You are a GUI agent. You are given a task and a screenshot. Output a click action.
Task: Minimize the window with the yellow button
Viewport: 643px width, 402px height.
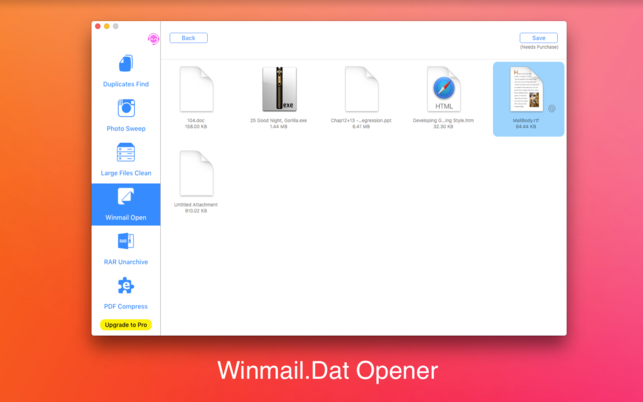tap(107, 26)
